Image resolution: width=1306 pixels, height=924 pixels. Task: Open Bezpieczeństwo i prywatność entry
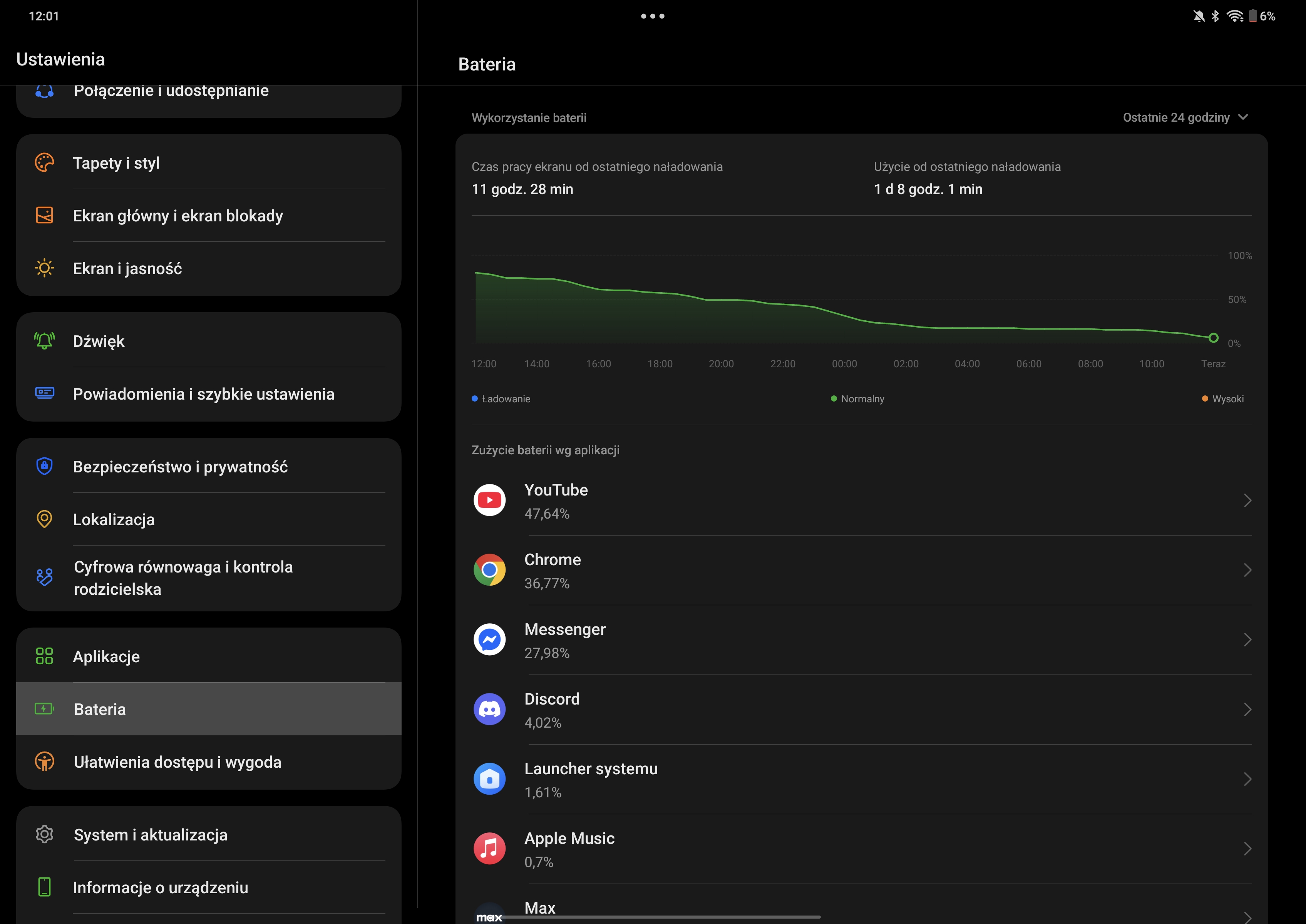coord(209,466)
